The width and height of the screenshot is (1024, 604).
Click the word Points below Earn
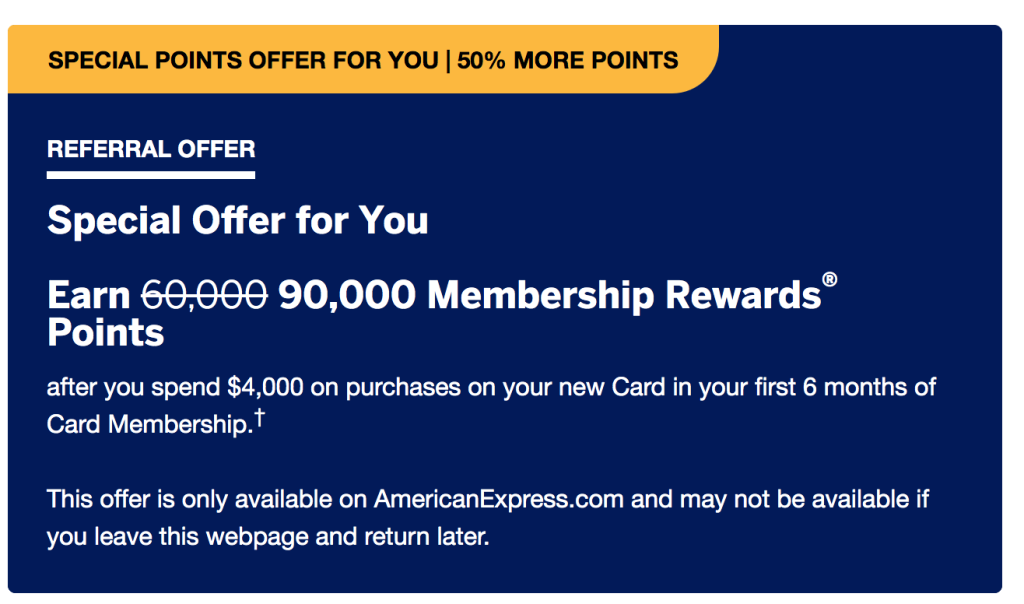[x=106, y=333]
